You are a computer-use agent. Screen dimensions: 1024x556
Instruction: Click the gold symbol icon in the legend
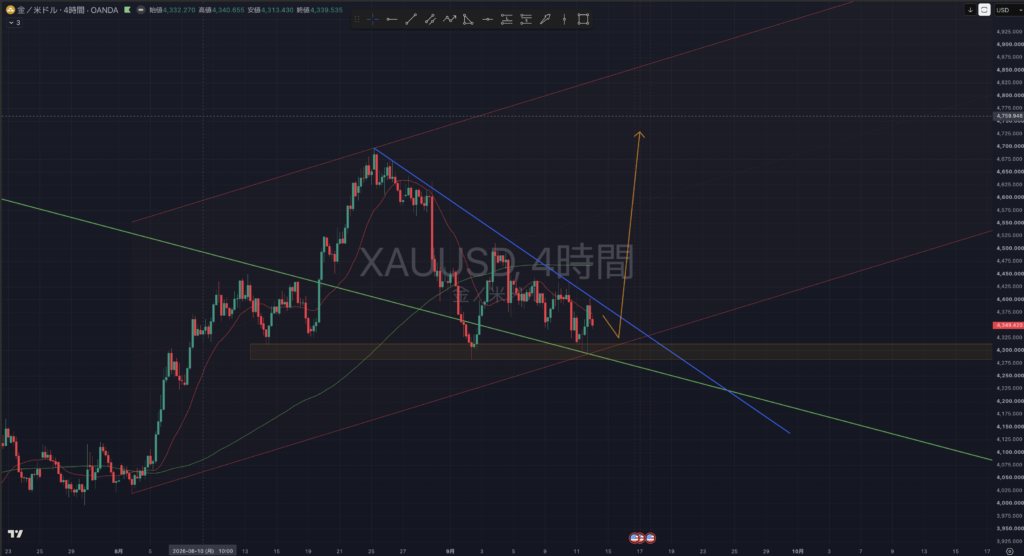point(10,10)
